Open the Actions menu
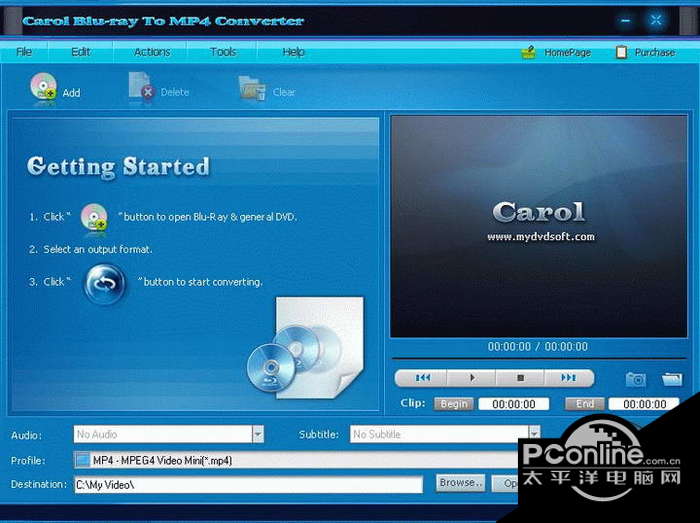This screenshot has height=523, width=700. [152, 52]
